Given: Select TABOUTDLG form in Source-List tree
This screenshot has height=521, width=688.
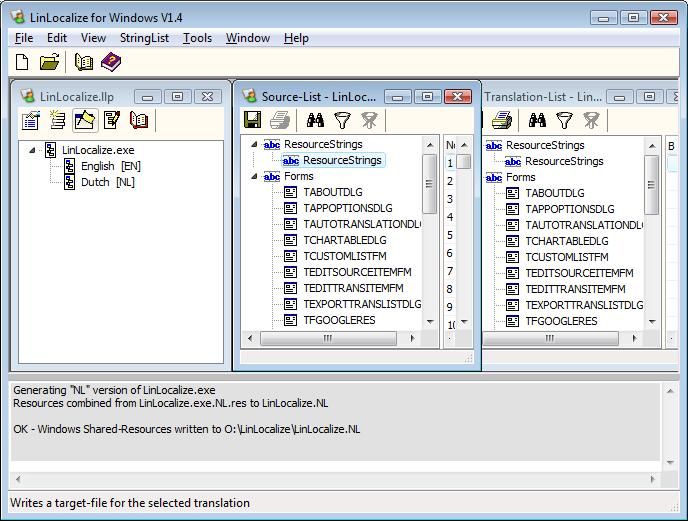Looking at the screenshot, I should click(332, 192).
